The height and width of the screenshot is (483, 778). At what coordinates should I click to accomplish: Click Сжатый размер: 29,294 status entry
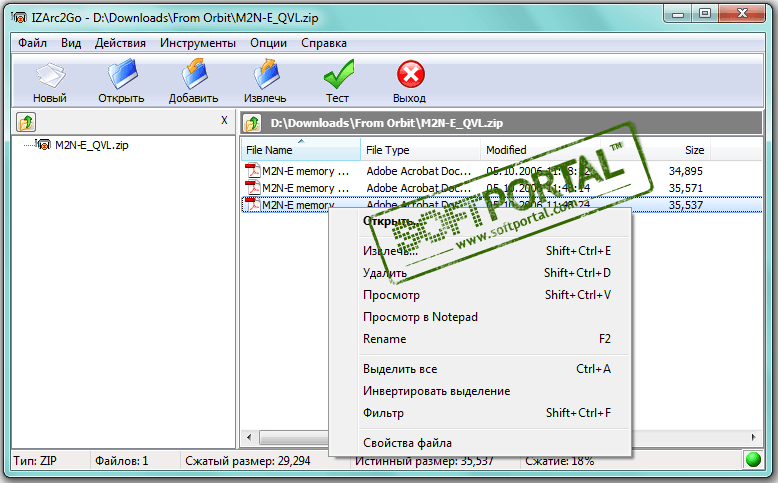coord(248,461)
